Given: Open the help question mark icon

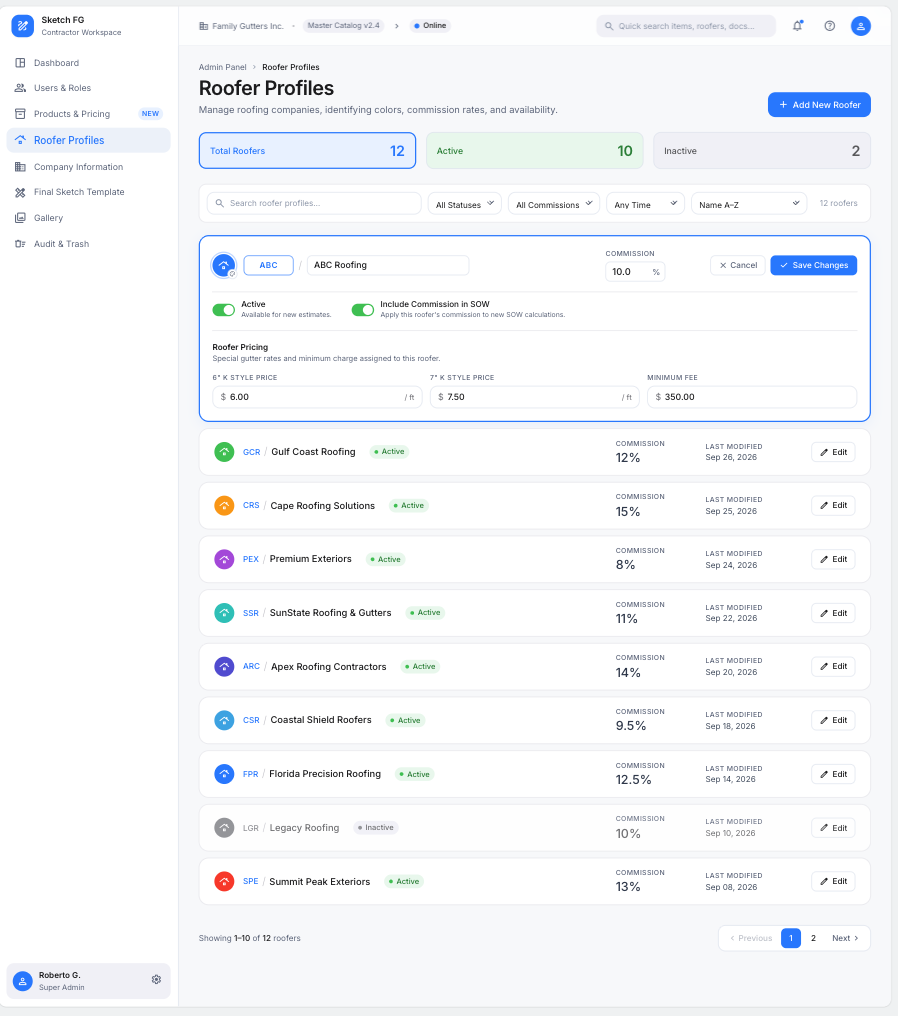Looking at the screenshot, I should click(x=829, y=26).
